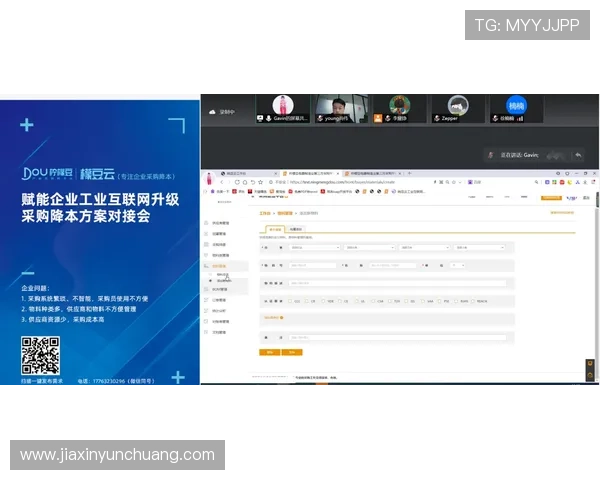Check the TUV certification checkbox
Image resolution: width=600 pixels, height=480 pixels.
390,301
